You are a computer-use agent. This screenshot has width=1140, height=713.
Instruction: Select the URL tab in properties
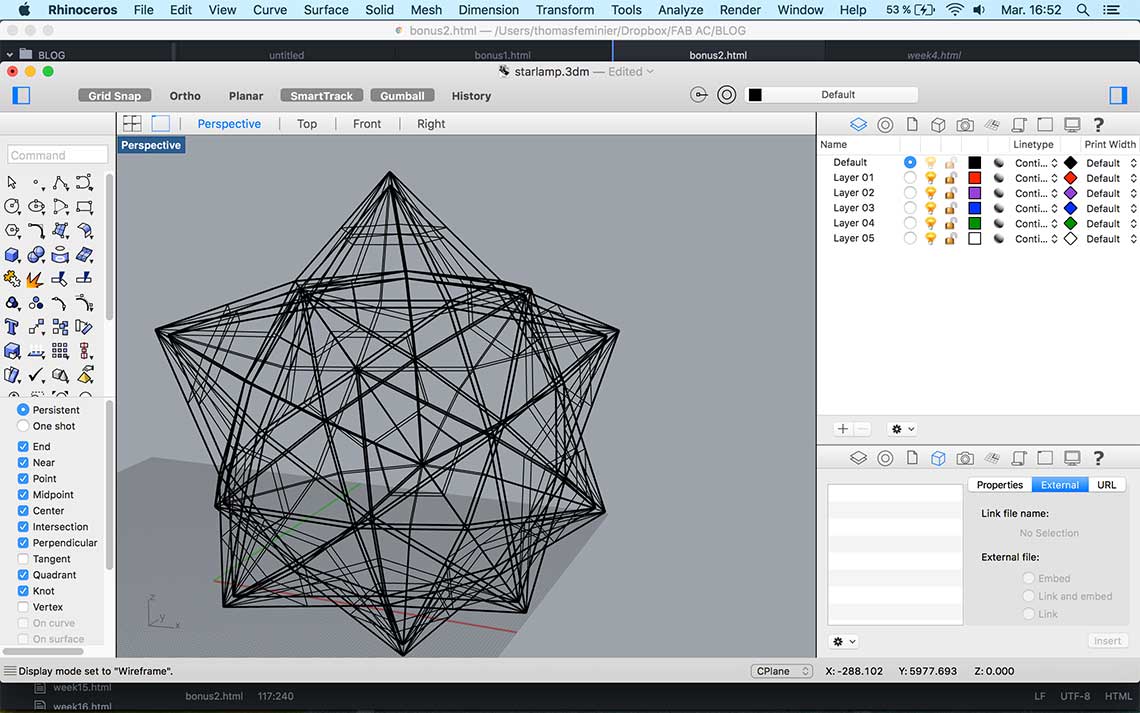pos(1107,485)
